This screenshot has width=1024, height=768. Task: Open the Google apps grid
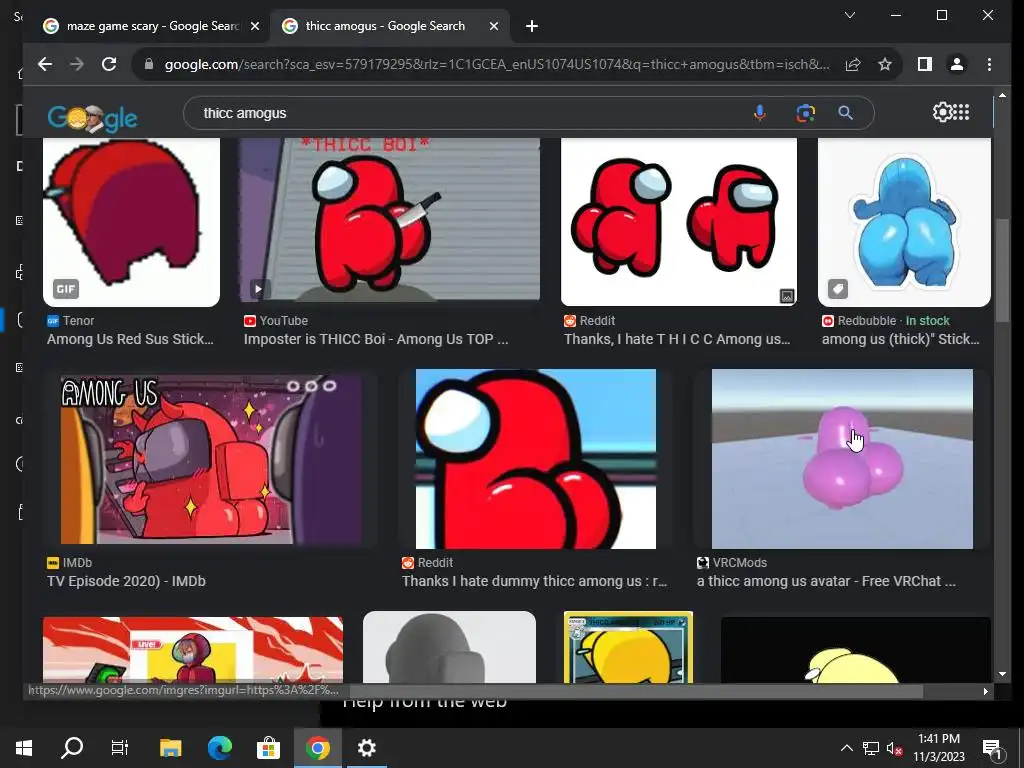tap(962, 112)
